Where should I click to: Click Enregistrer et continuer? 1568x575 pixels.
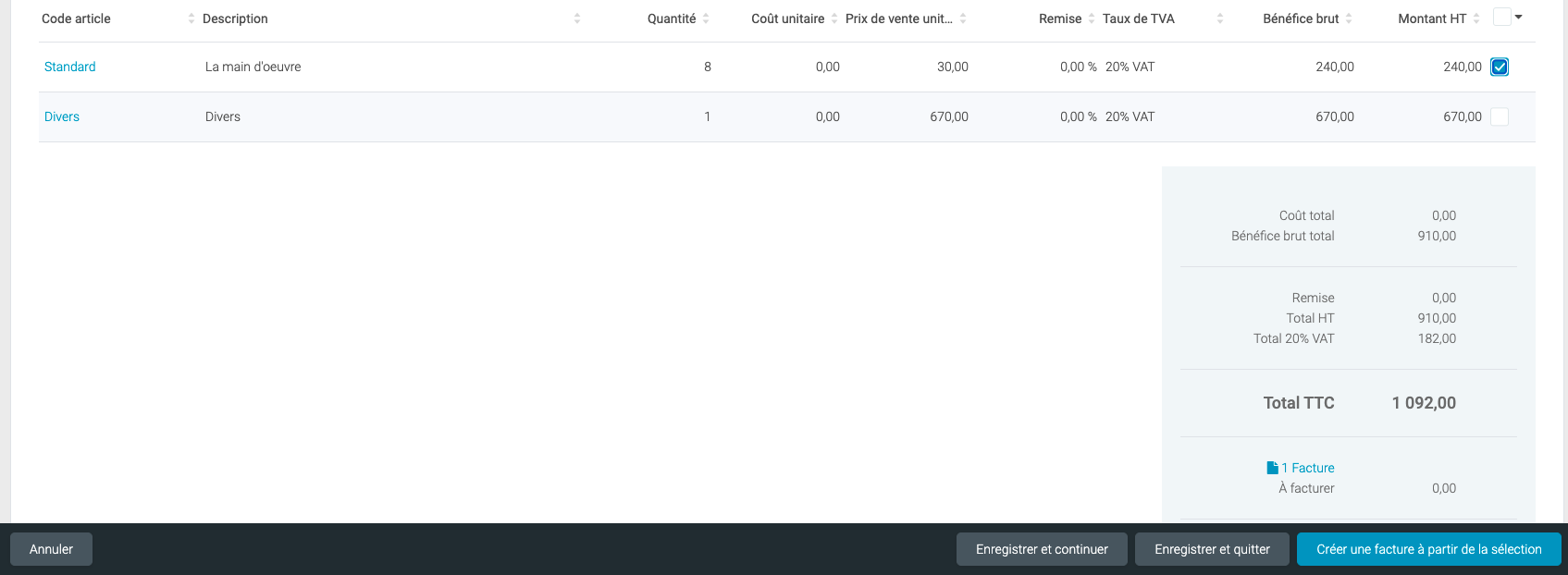tap(1042, 549)
